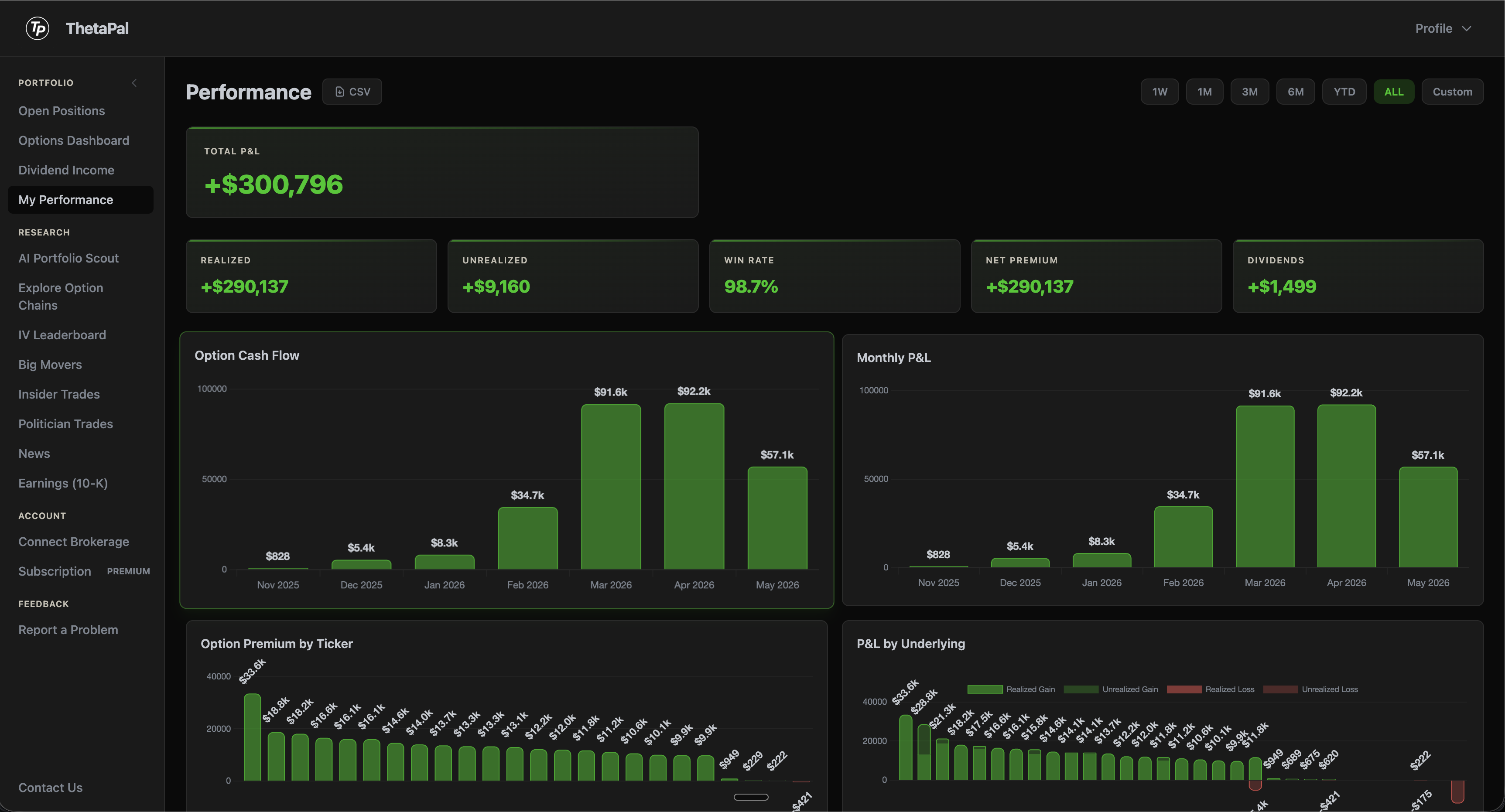Image resolution: width=1505 pixels, height=812 pixels.
Task: Open Report a Problem form
Action: point(68,630)
